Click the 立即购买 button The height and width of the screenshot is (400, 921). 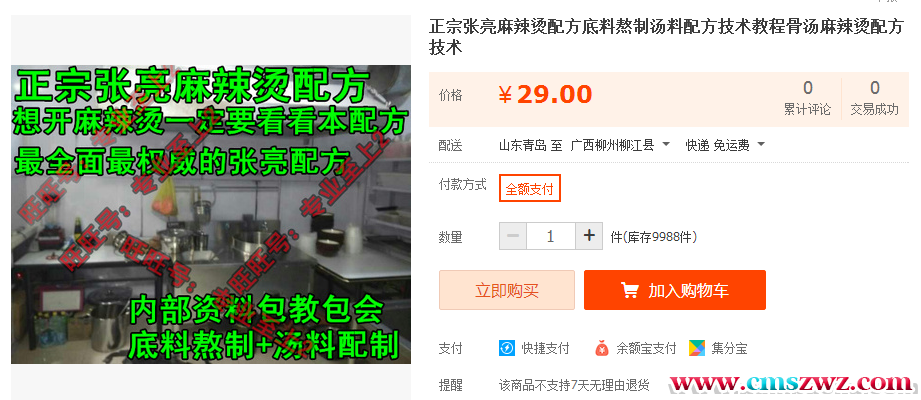pos(507,290)
